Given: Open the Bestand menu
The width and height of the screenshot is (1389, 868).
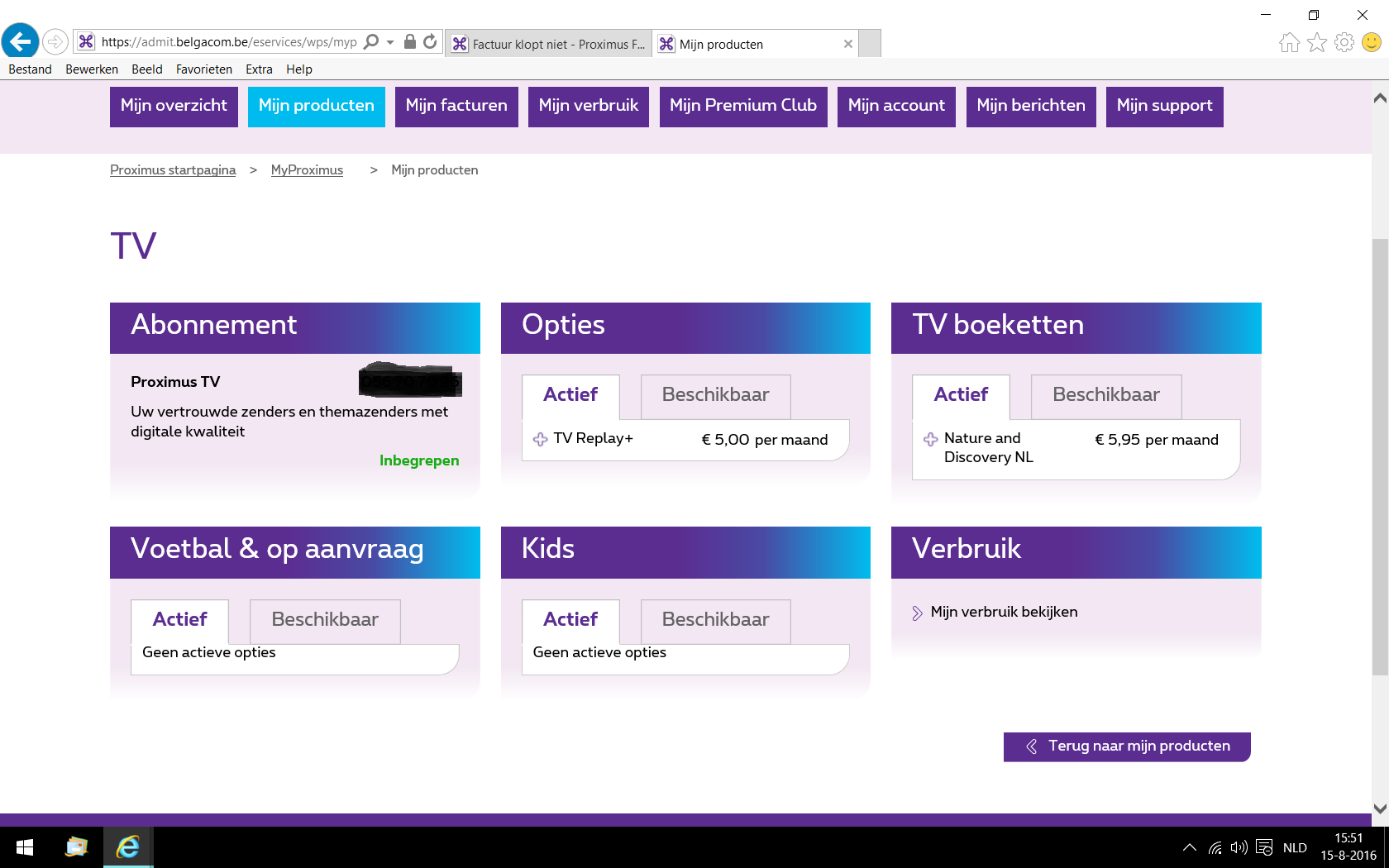Looking at the screenshot, I should [x=30, y=69].
